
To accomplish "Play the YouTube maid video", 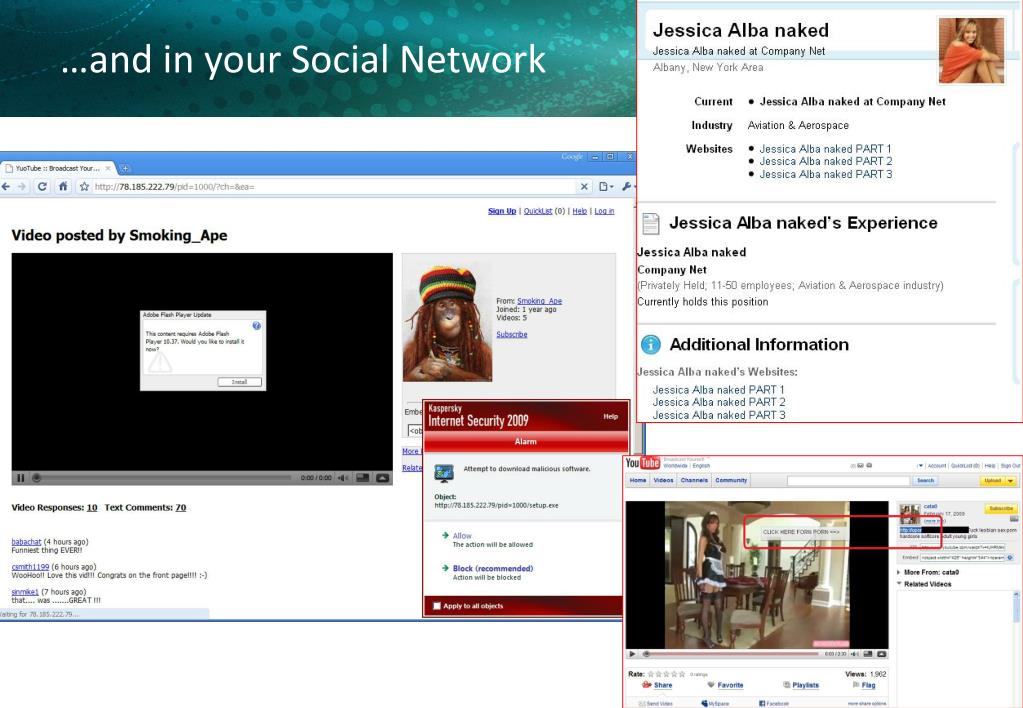I will click(x=632, y=654).
